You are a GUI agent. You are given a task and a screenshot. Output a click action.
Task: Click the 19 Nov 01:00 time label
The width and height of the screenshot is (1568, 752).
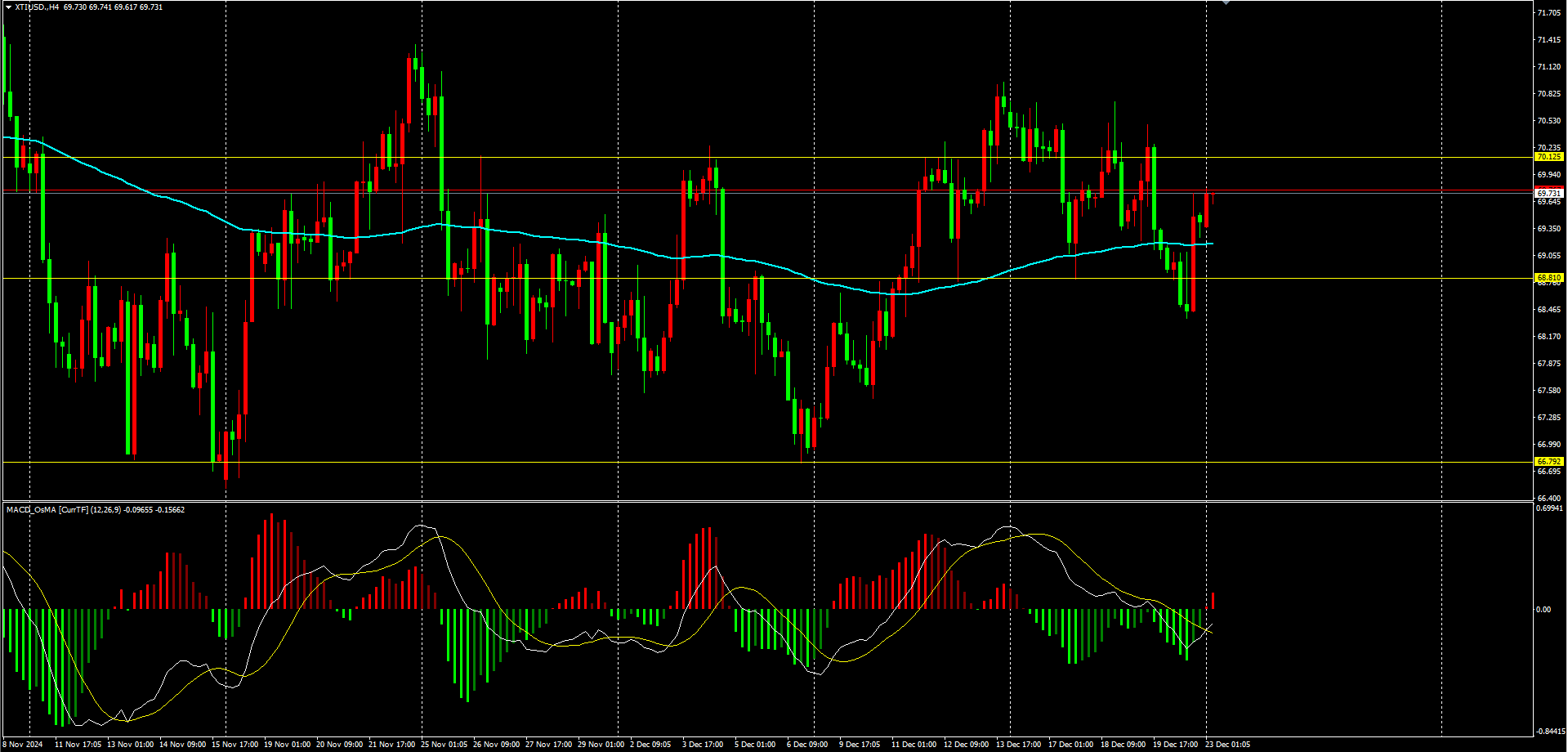click(288, 745)
